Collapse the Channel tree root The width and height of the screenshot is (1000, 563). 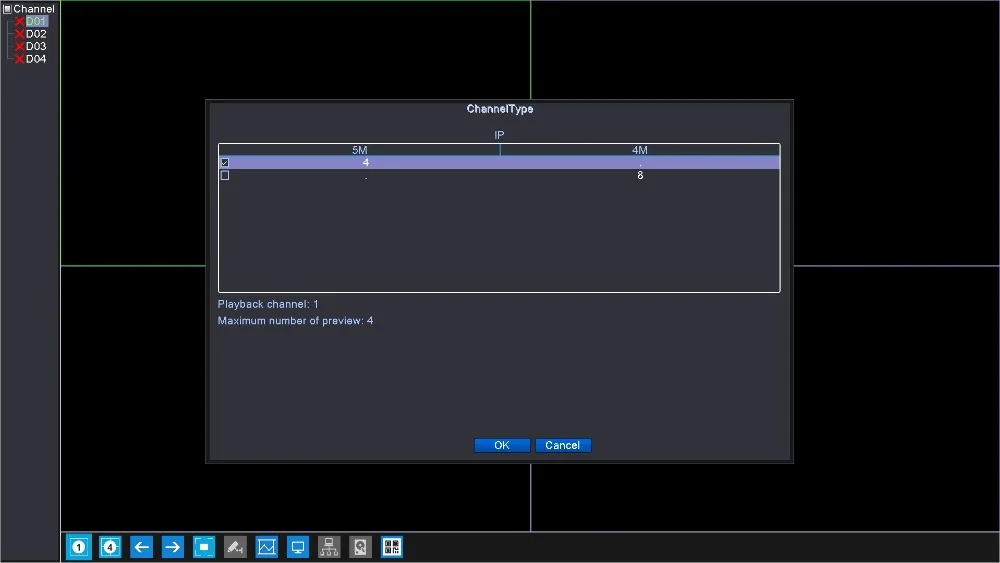click(x=7, y=9)
